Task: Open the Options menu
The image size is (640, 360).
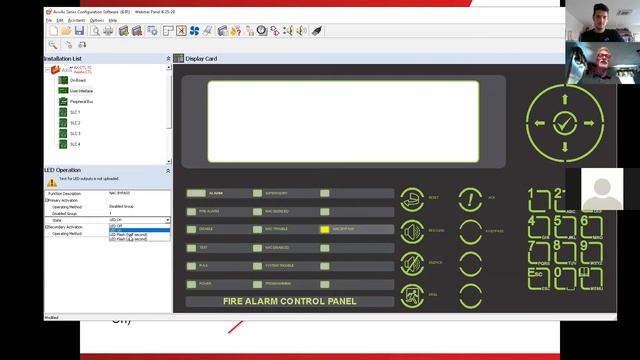Action: click(97, 20)
